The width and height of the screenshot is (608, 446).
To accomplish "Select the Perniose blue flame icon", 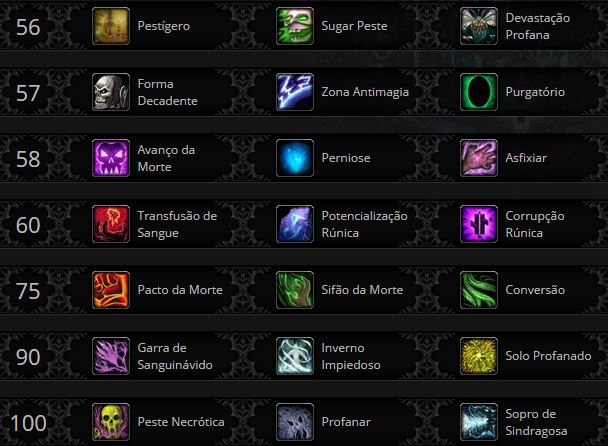I will 295,158.
